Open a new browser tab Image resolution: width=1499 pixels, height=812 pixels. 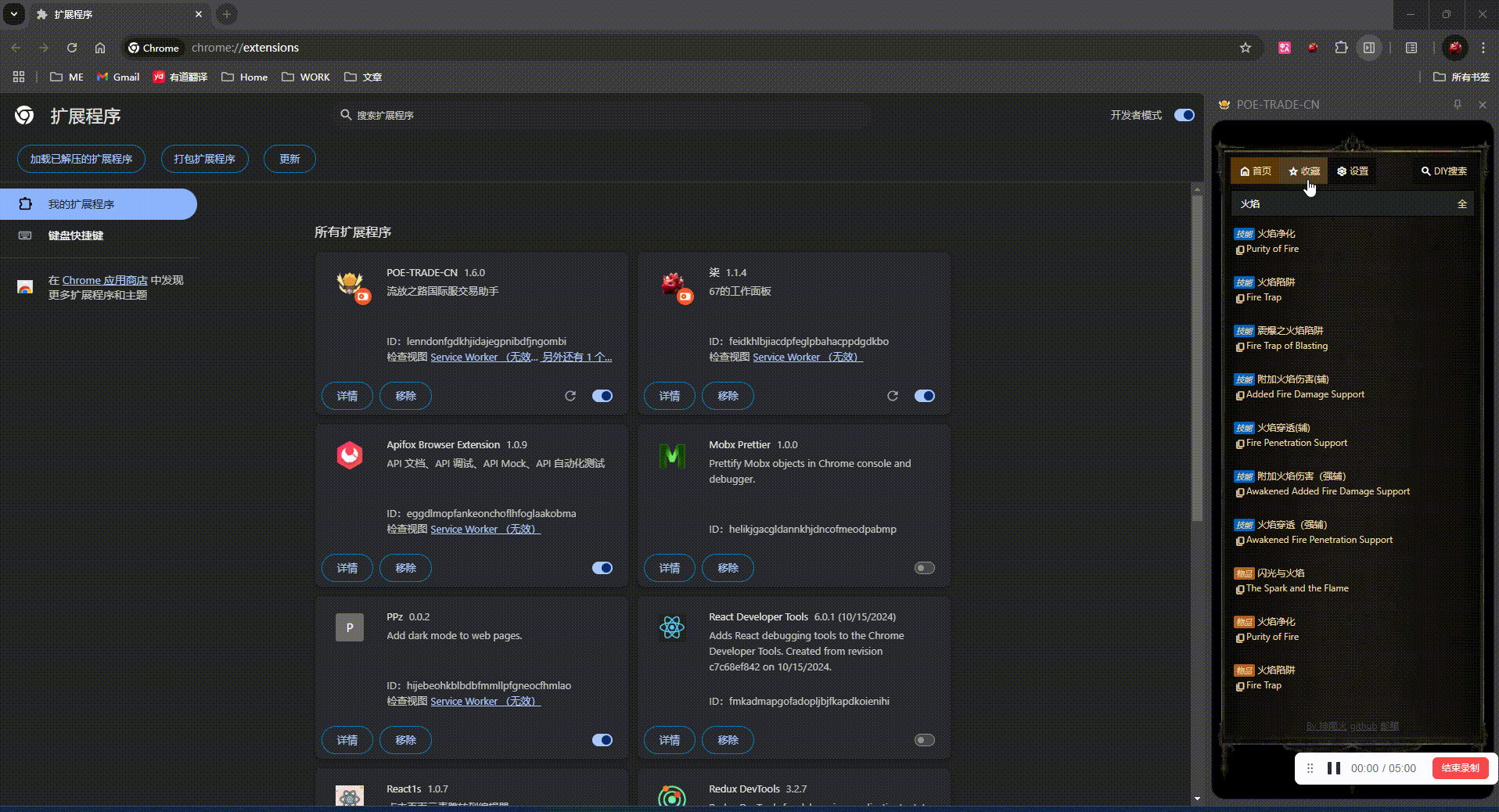226,14
